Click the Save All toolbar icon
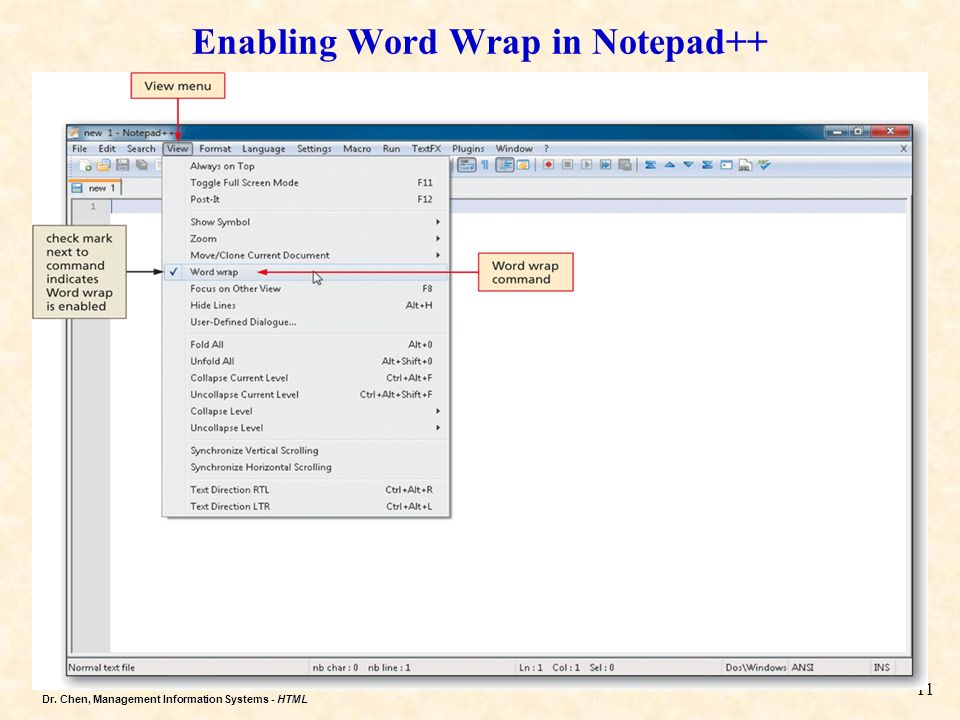The height and width of the screenshot is (720, 960). click(141, 165)
